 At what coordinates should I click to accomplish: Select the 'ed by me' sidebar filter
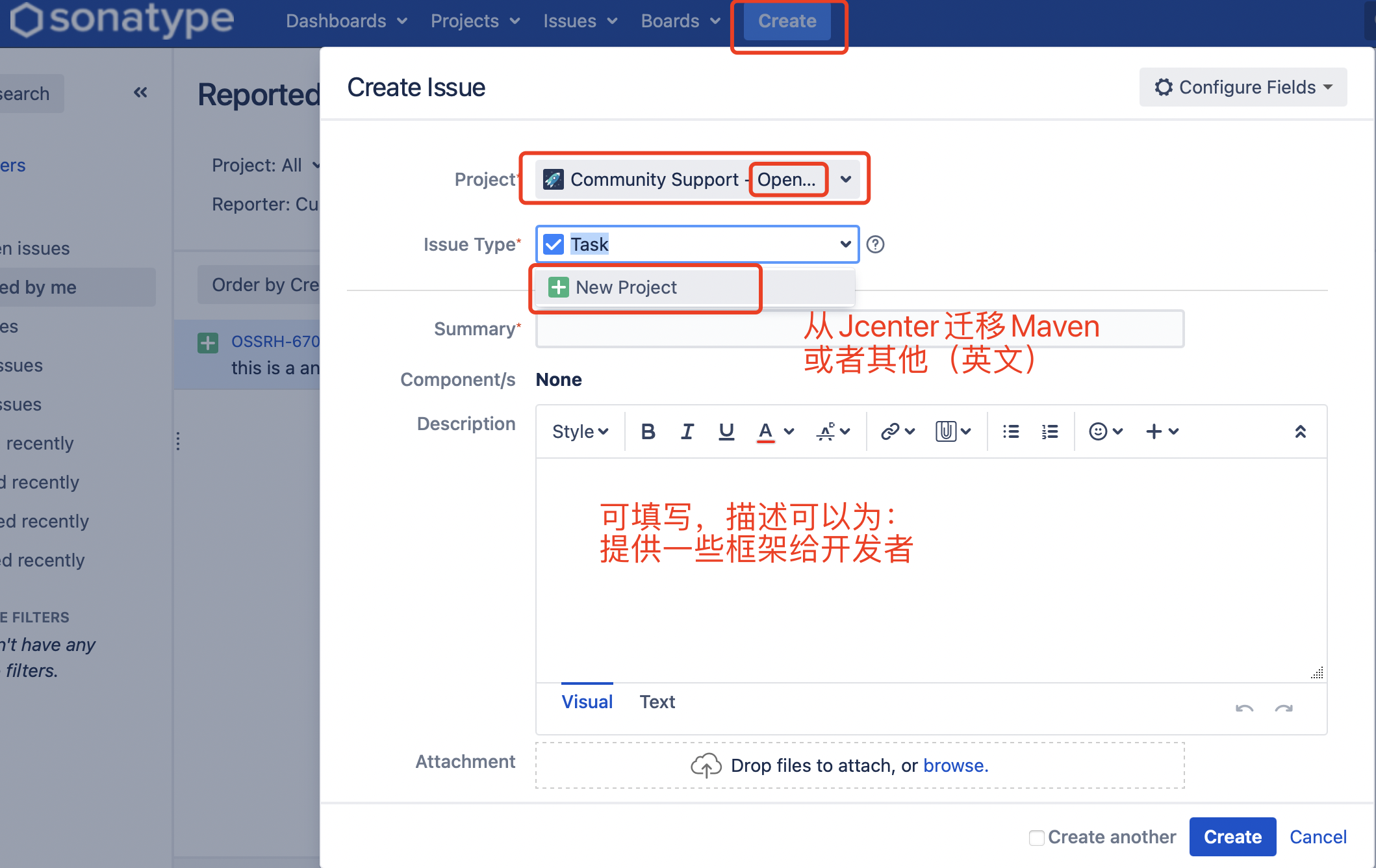click(77, 287)
